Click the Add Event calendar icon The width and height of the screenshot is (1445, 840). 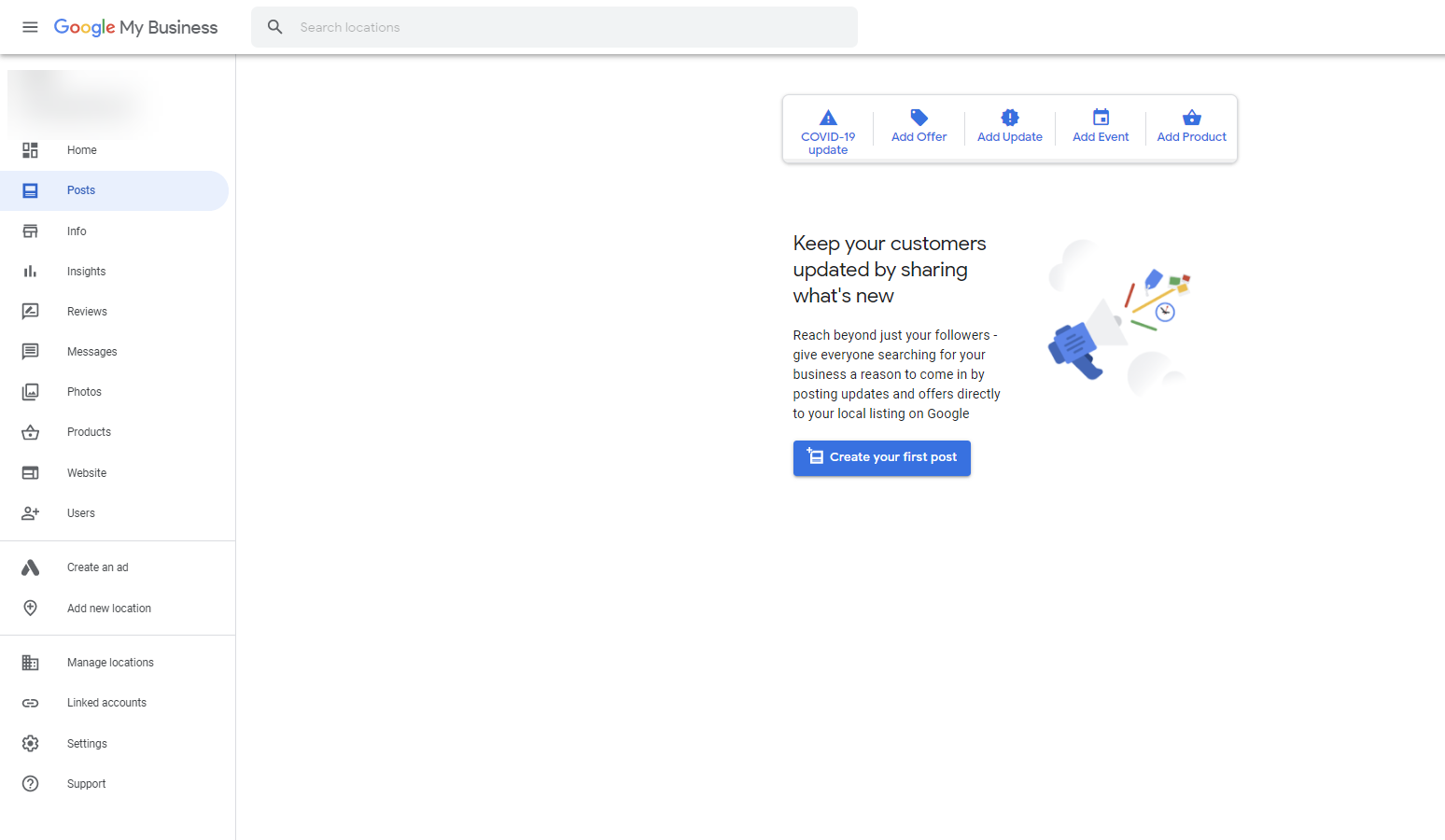1100,118
